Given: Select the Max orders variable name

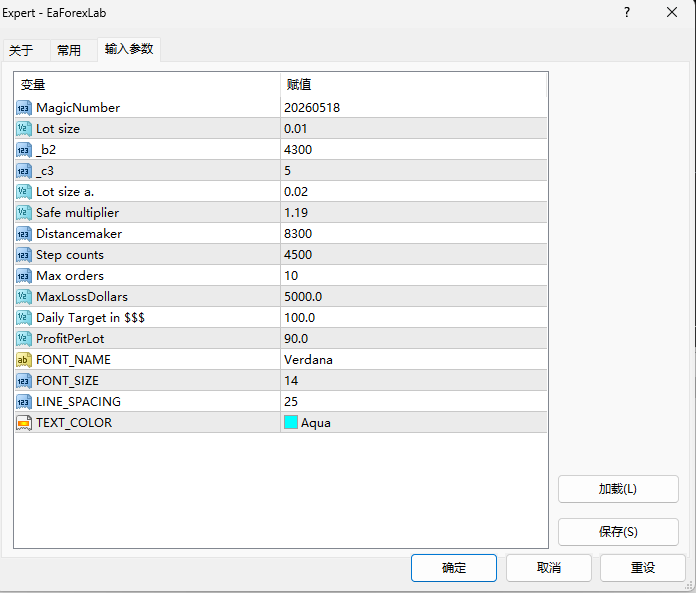Looking at the screenshot, I should [70, 276].
